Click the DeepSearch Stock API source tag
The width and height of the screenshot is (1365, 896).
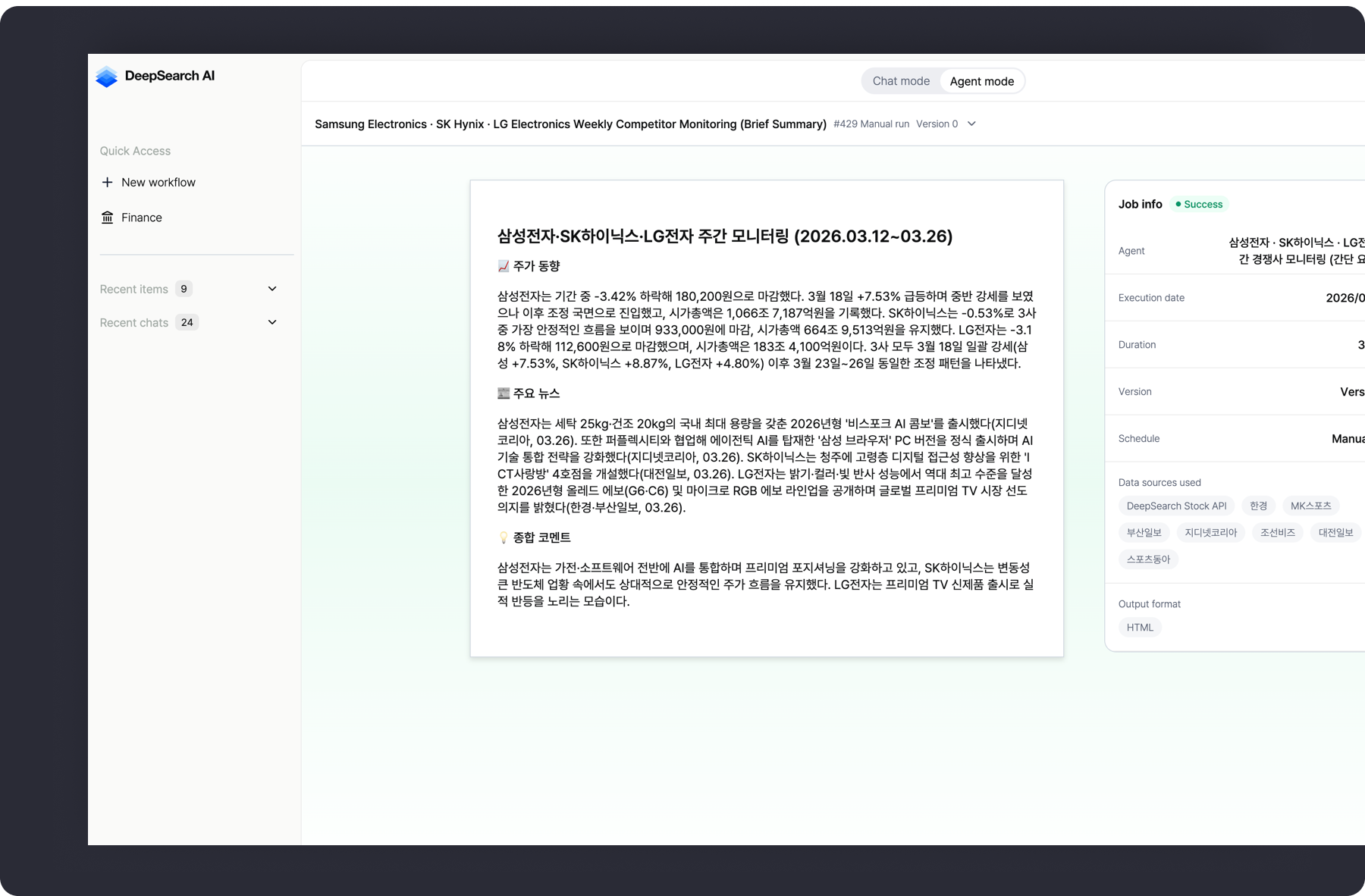(x=1176, y=506)
